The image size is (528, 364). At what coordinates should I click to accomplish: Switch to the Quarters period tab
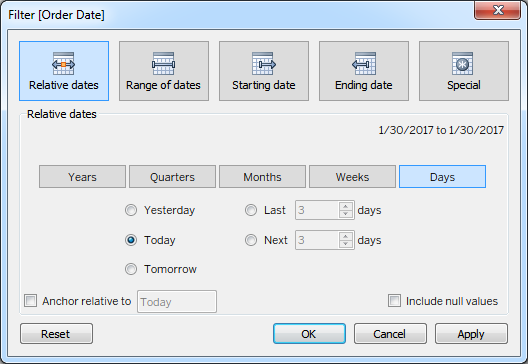tap(172, 176)
